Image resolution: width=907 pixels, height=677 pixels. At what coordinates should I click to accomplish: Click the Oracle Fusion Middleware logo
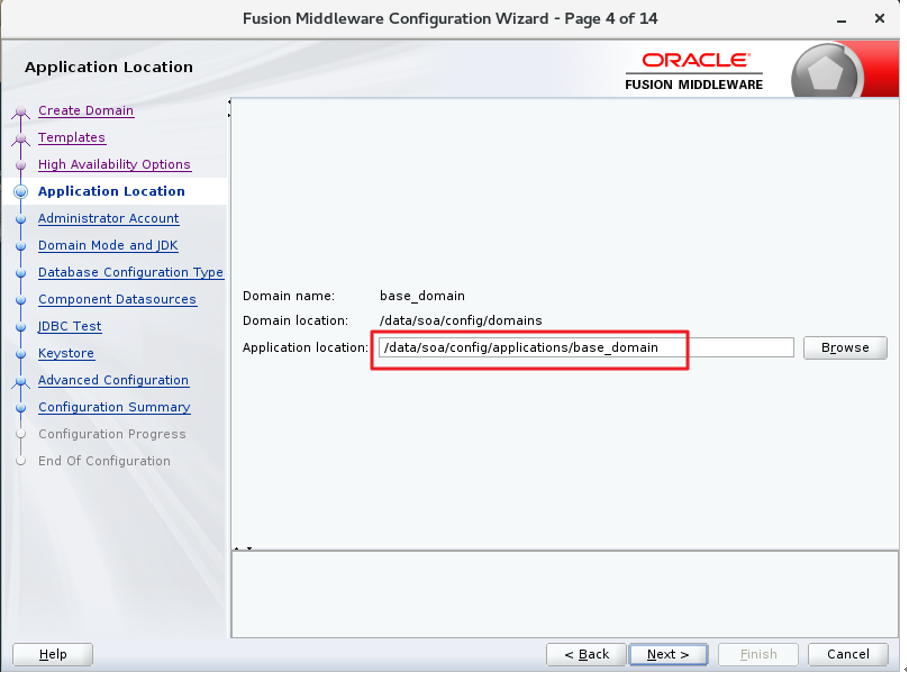pos(694,72)
